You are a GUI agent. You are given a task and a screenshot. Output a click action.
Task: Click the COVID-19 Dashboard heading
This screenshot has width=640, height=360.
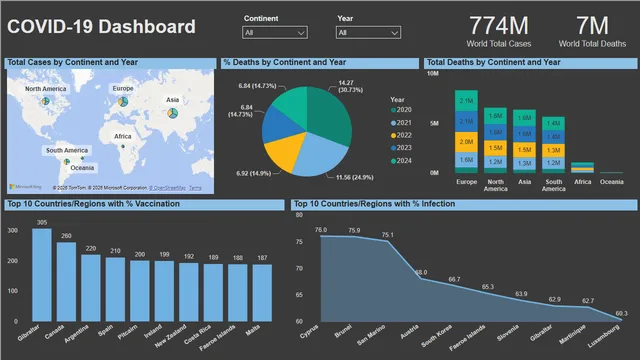pyautogui.click(x=101, y=27)
